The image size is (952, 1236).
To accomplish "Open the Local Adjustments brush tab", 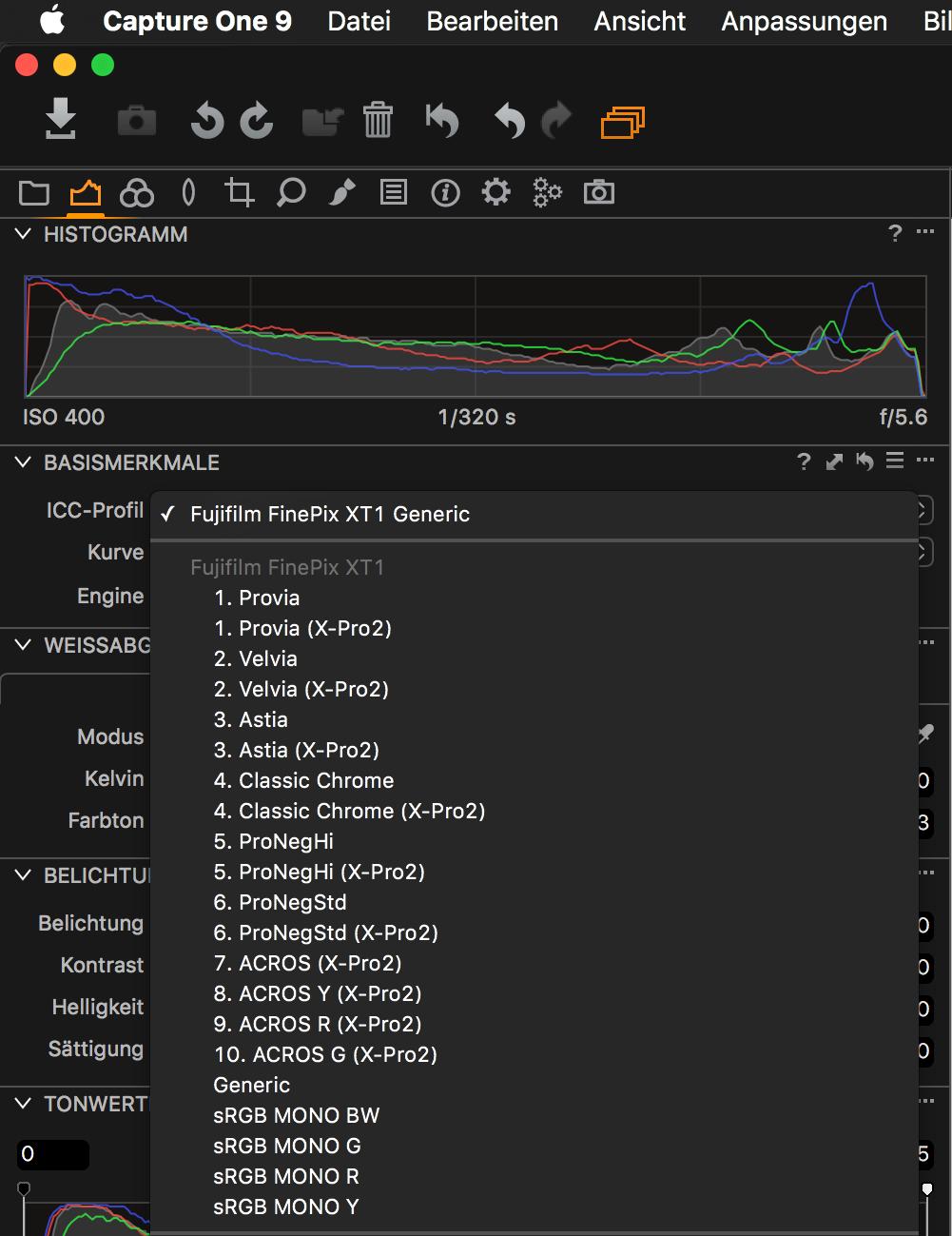I will tap(342, 193).
